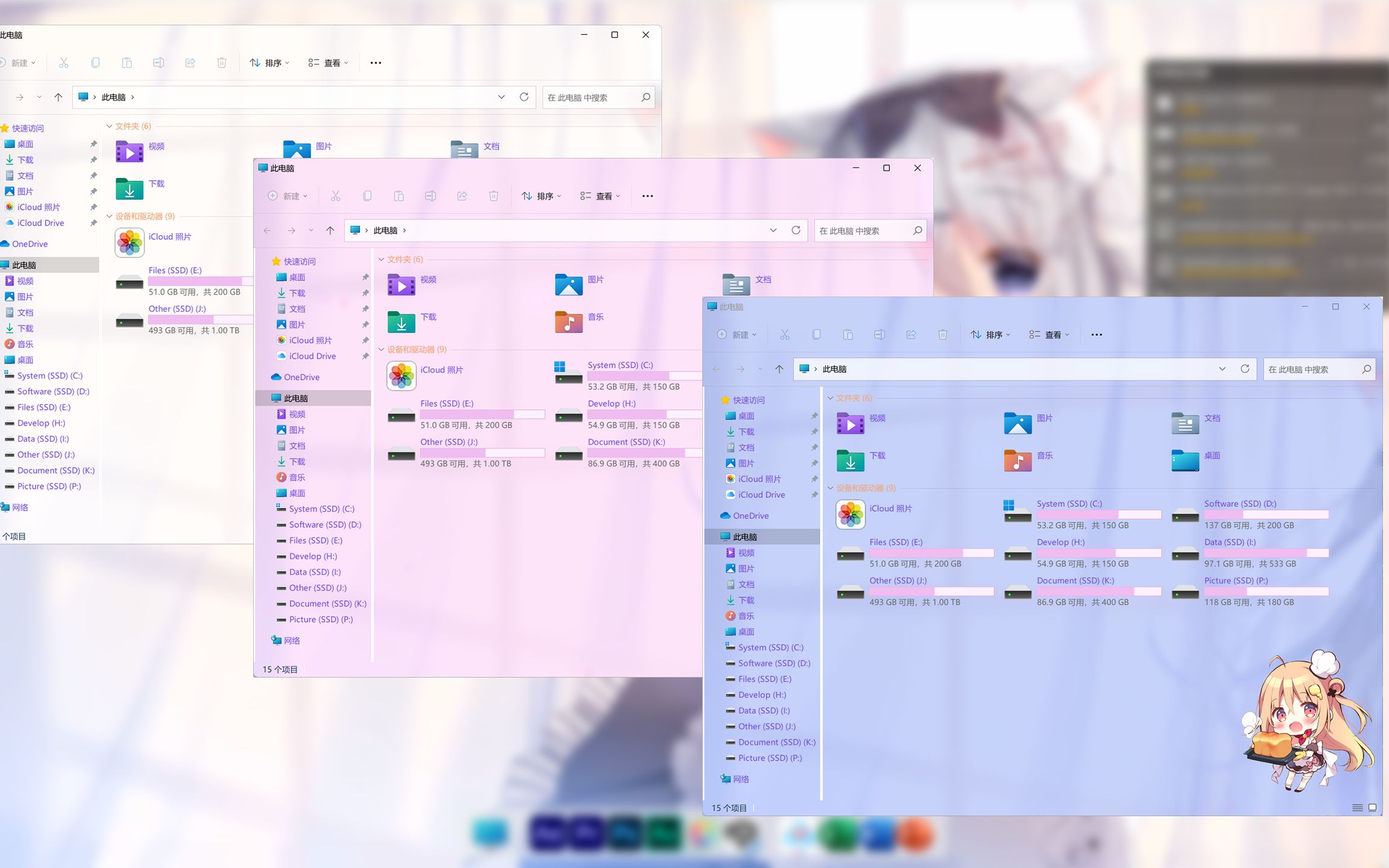Click search magnifier in blue window
The width and height of the screenshot is (1389, 868).
[1367, 369]
